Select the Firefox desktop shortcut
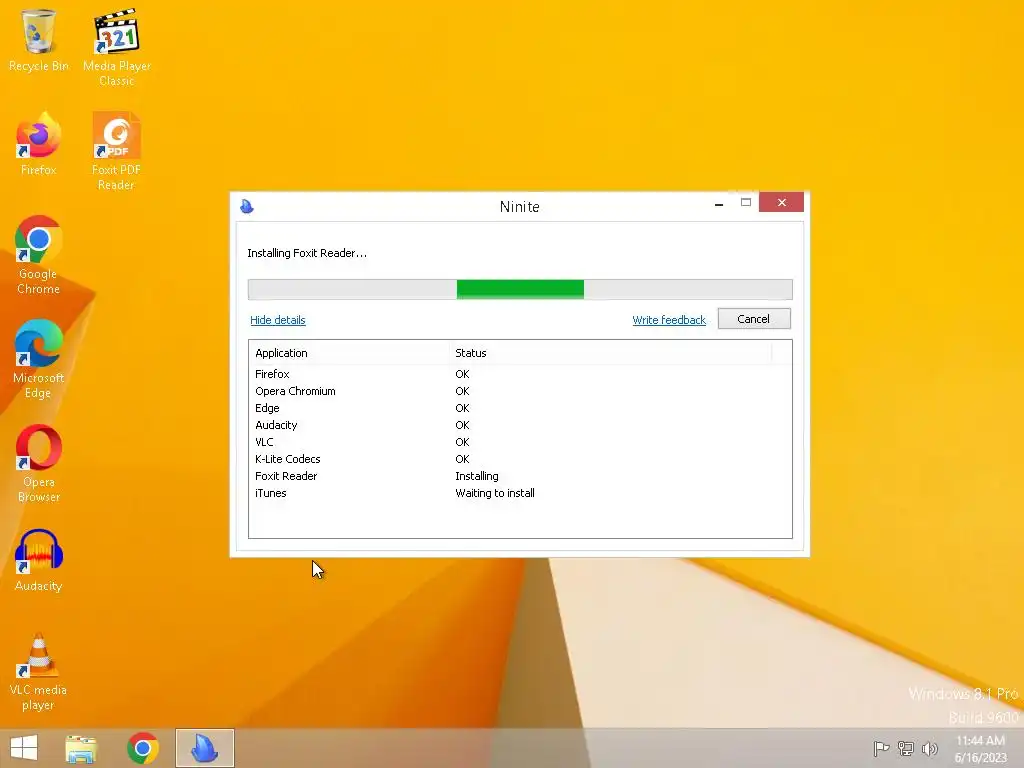 tap(39, 144)
